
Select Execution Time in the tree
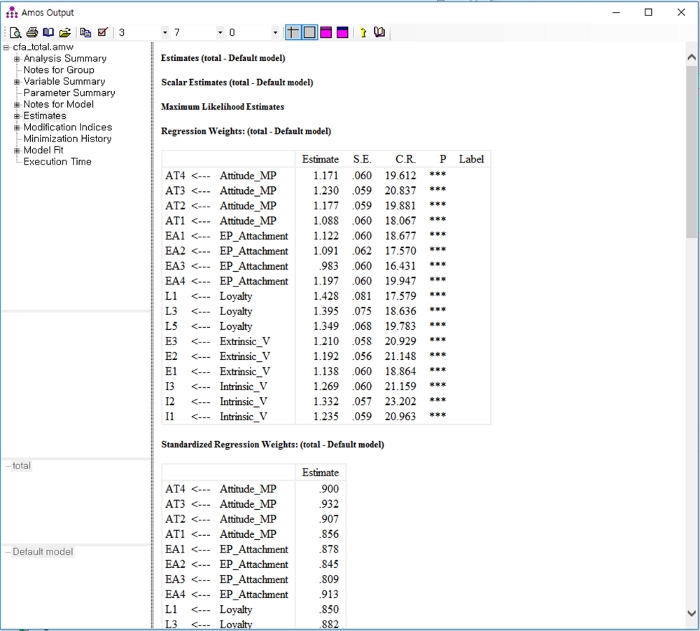[57, 162]
